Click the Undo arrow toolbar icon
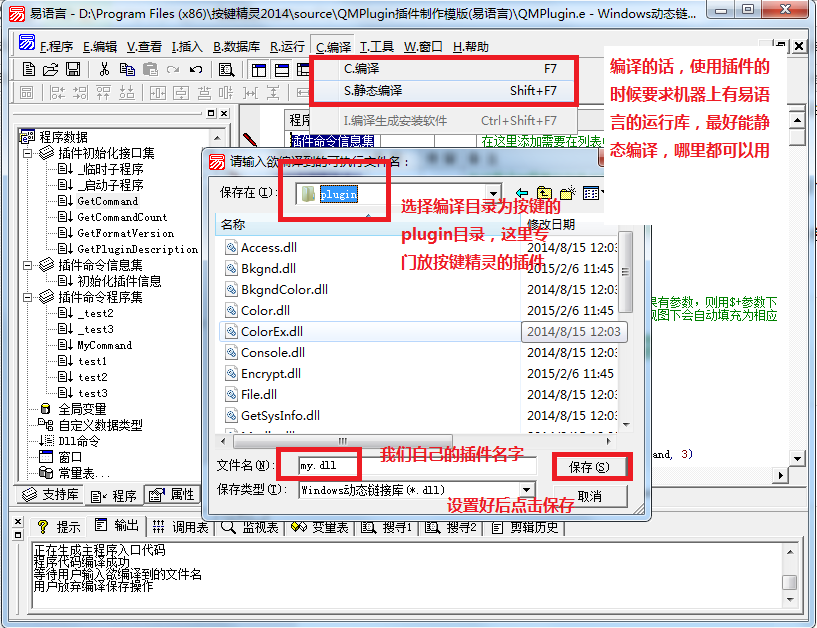Image resolution: width=817 pixels, height=628 pixels. point(196,69)
